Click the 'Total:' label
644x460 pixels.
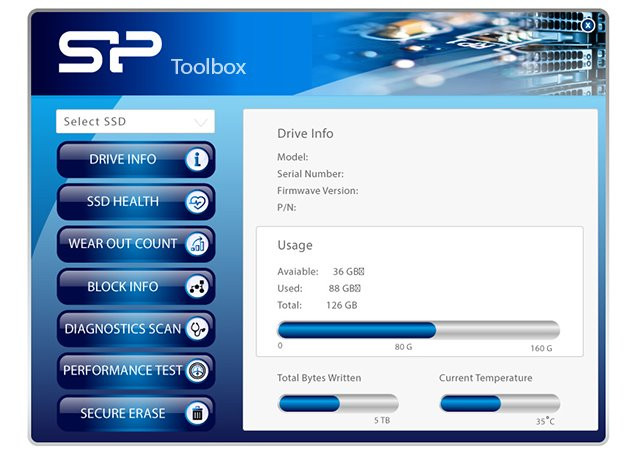click(290, 305)
